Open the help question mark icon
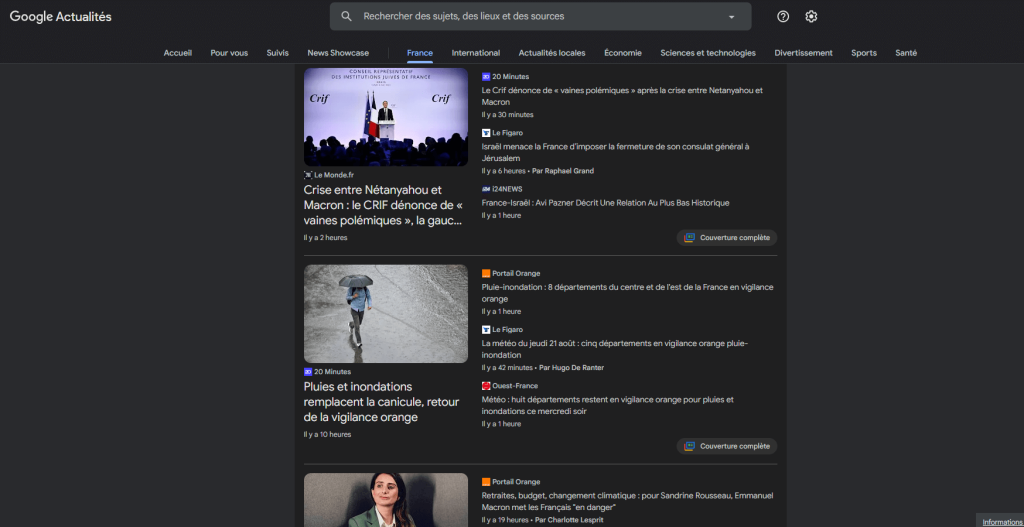 tap(783, 16)
